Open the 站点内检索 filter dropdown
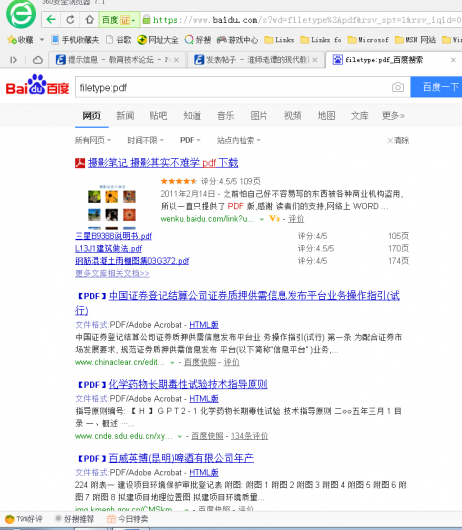 [x=239, y=140]
